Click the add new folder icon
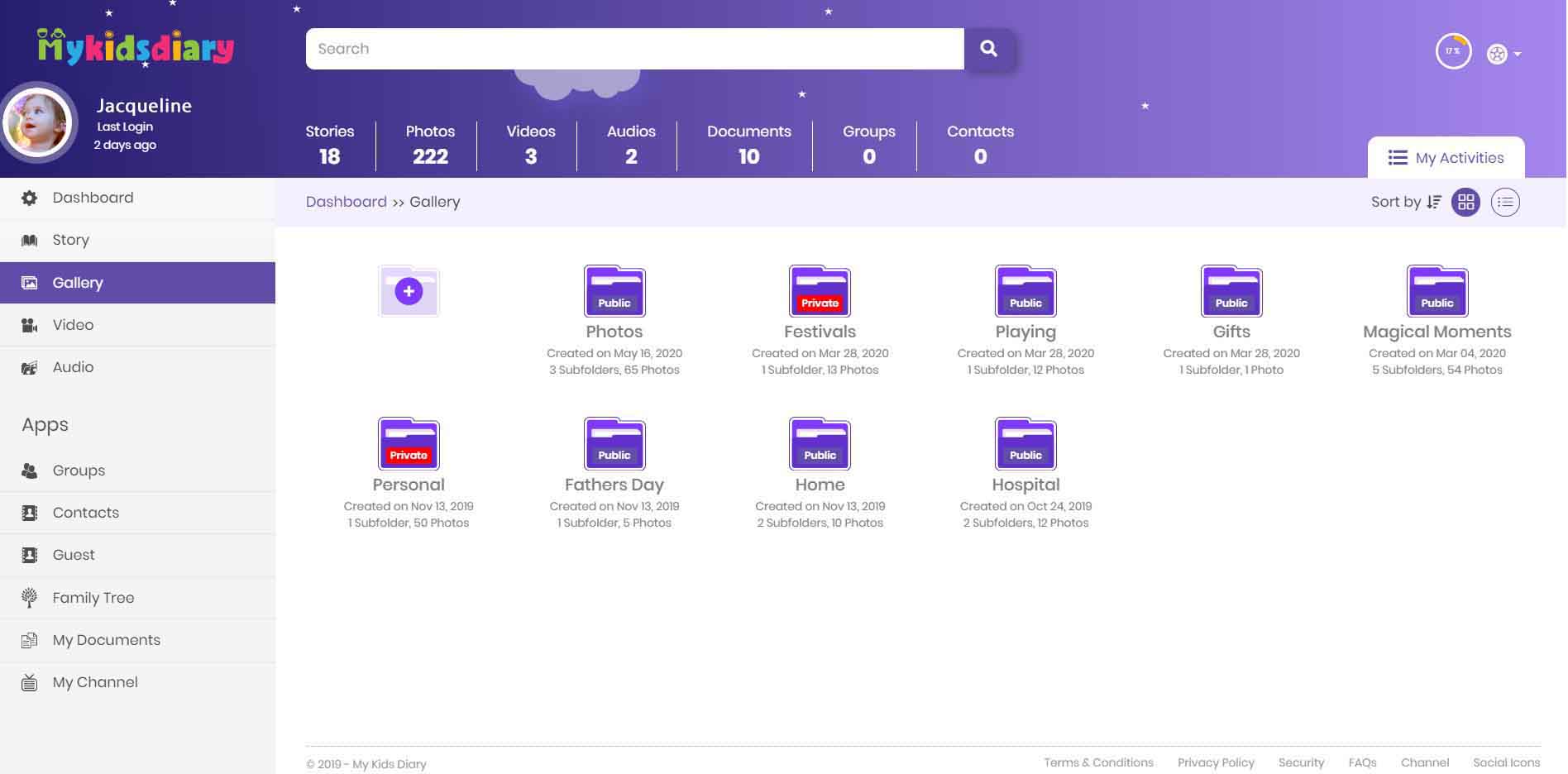Screen dimensions: 1568x774 [x=409, y=291]
